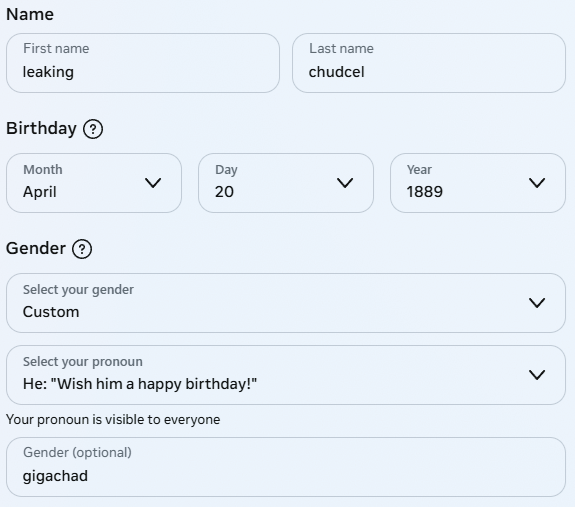Focus the First name field containing leaking

click(143, 63)
